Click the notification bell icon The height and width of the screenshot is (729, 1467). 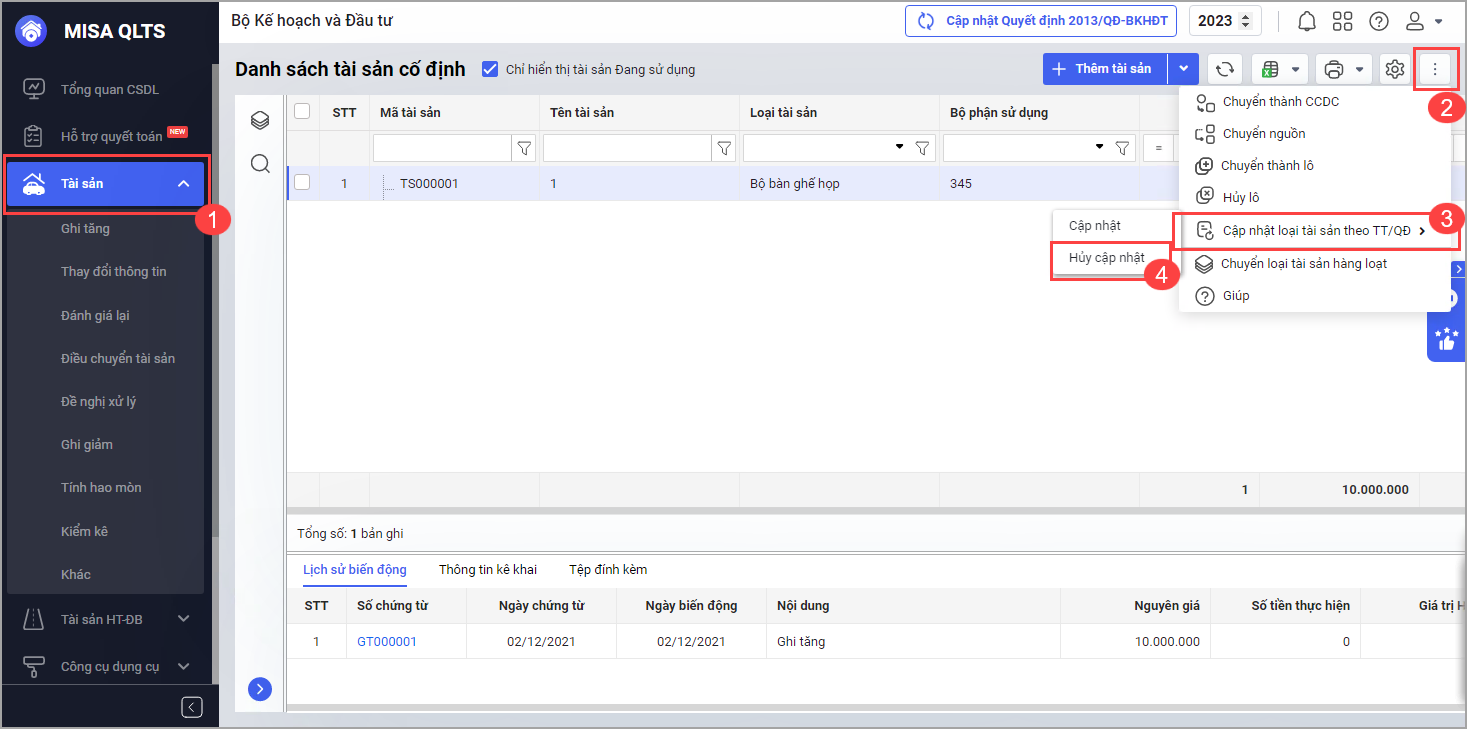click(x=1306, y=21)
